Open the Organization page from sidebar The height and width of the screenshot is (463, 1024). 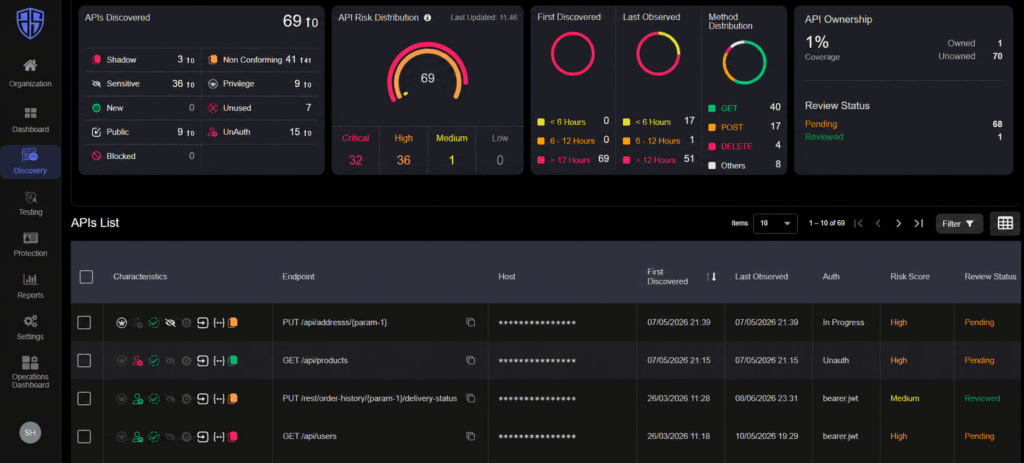click(x=30, y=72)
